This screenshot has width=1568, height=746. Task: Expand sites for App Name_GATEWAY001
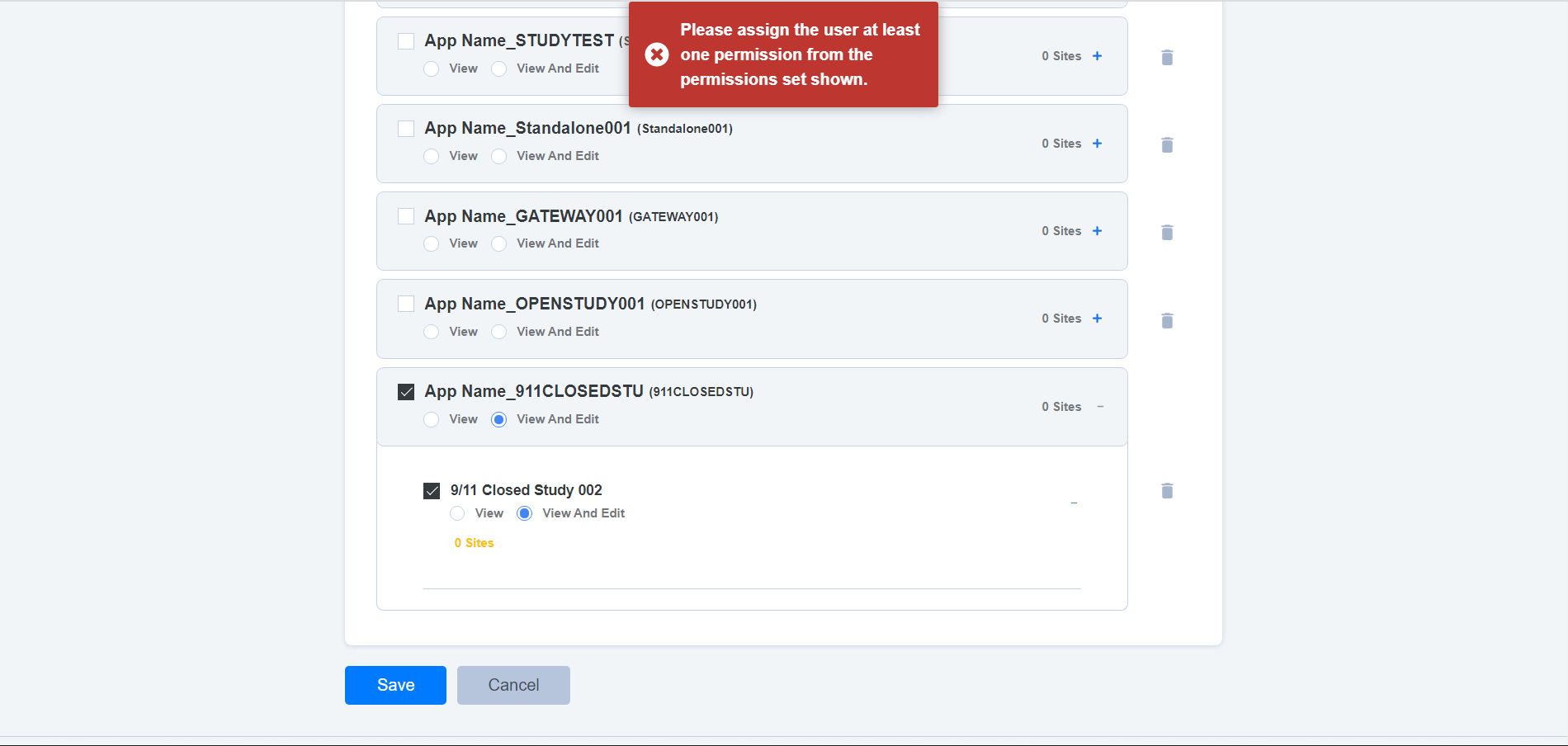[x=1097, y=231]
